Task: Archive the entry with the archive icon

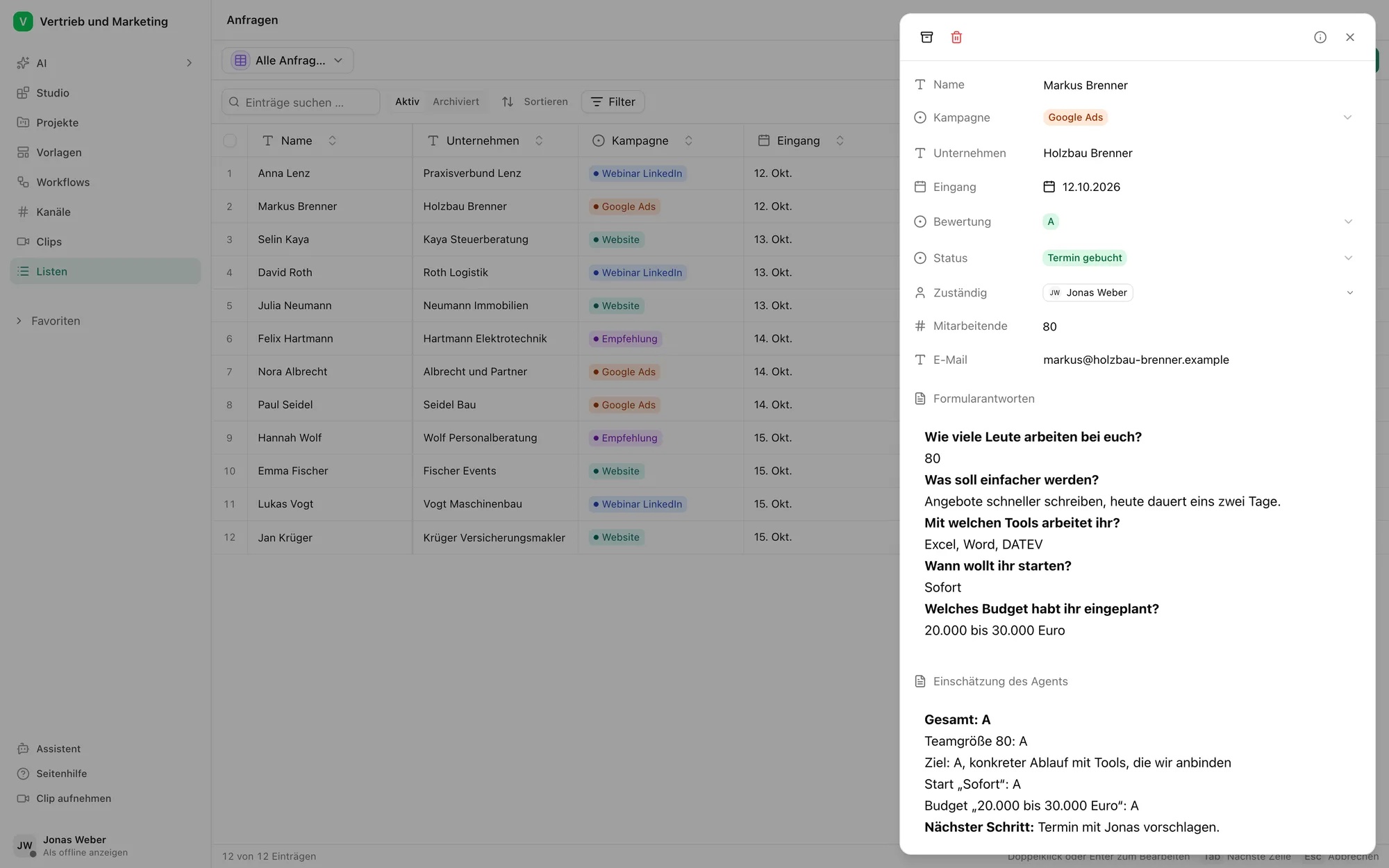Action: (x=926, y=37)
